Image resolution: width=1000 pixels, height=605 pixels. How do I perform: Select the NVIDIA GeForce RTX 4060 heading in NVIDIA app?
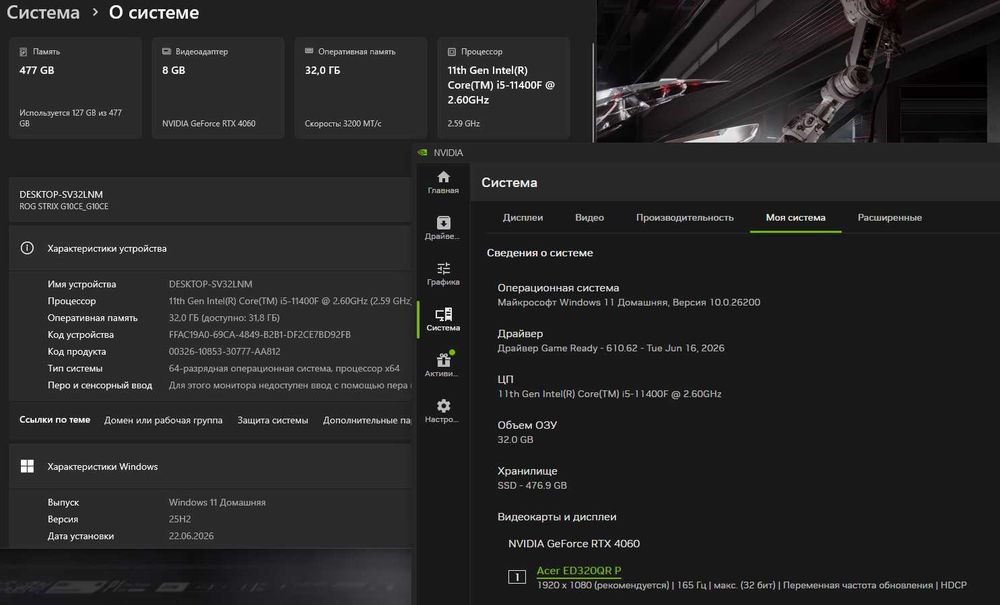pyautogui.click(x=574, y=543)
